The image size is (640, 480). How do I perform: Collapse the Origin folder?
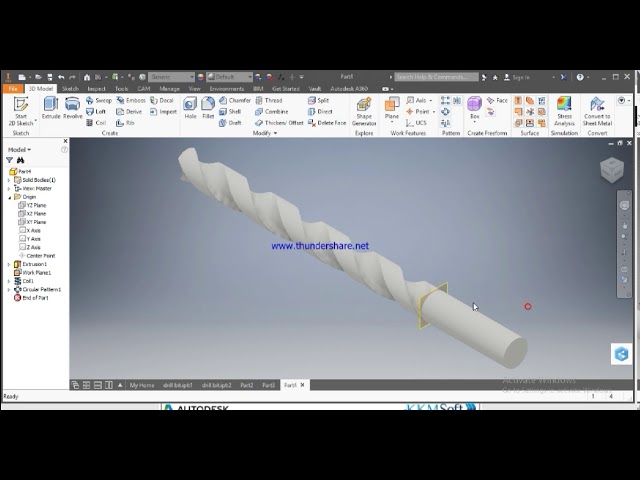(x=9, y=197)
